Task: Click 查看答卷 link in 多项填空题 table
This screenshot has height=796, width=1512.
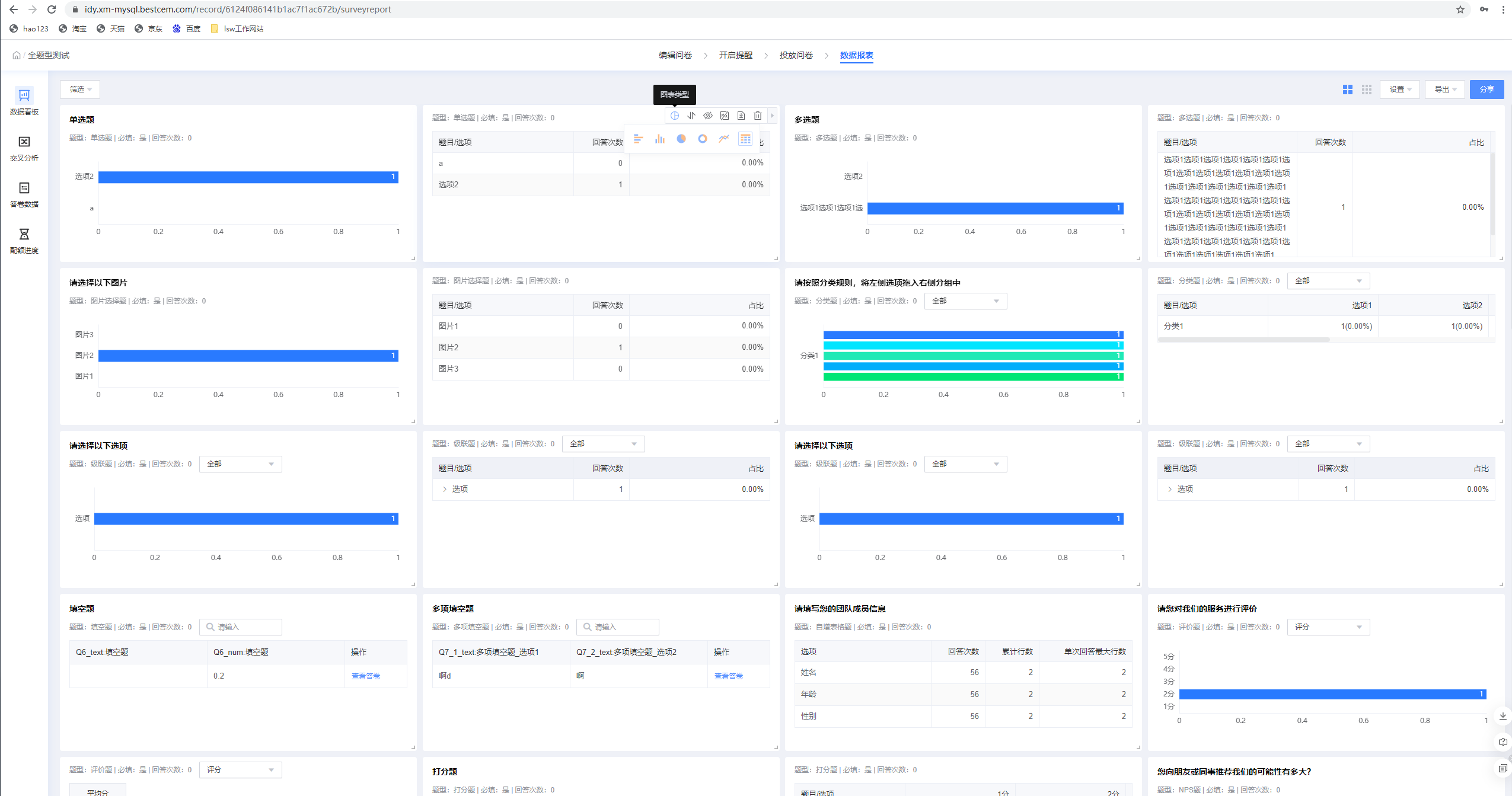Action: pos(728,676)
